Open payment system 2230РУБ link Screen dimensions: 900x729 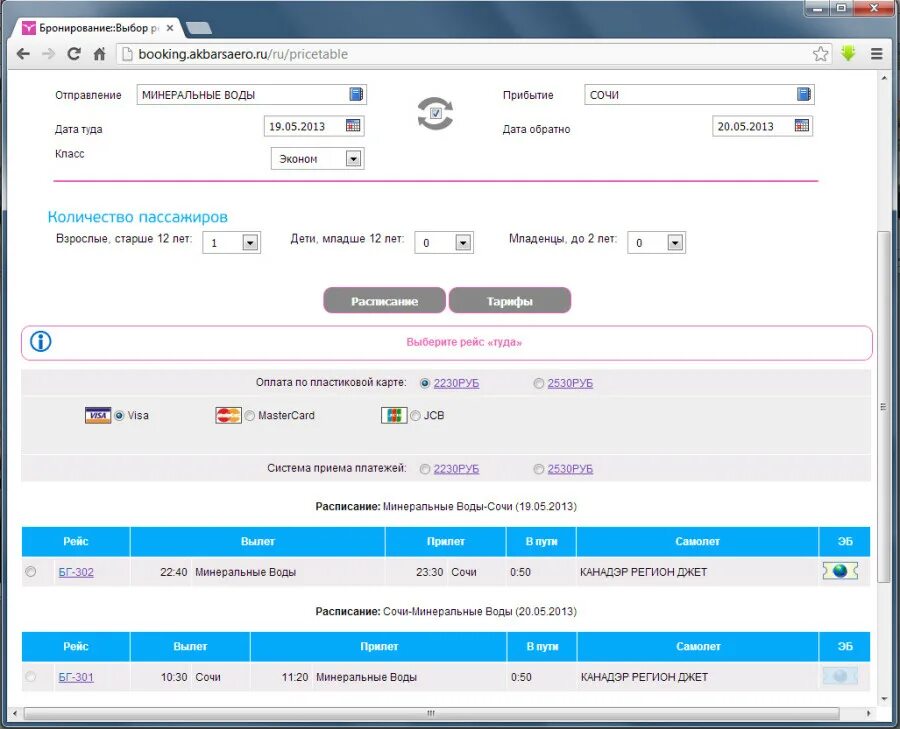point(456,469)
